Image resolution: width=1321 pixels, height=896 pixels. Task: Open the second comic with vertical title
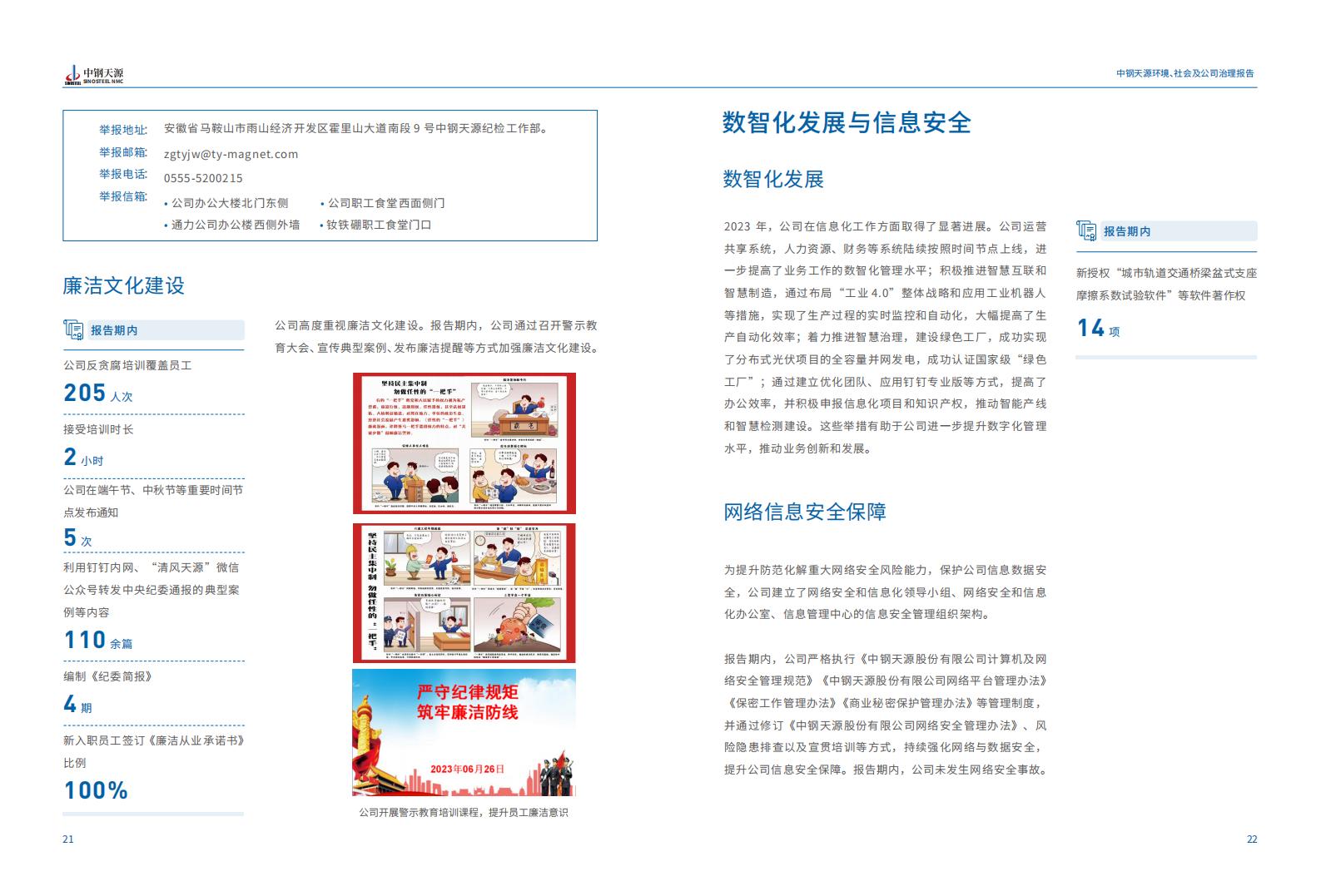[x=464, y=593]
